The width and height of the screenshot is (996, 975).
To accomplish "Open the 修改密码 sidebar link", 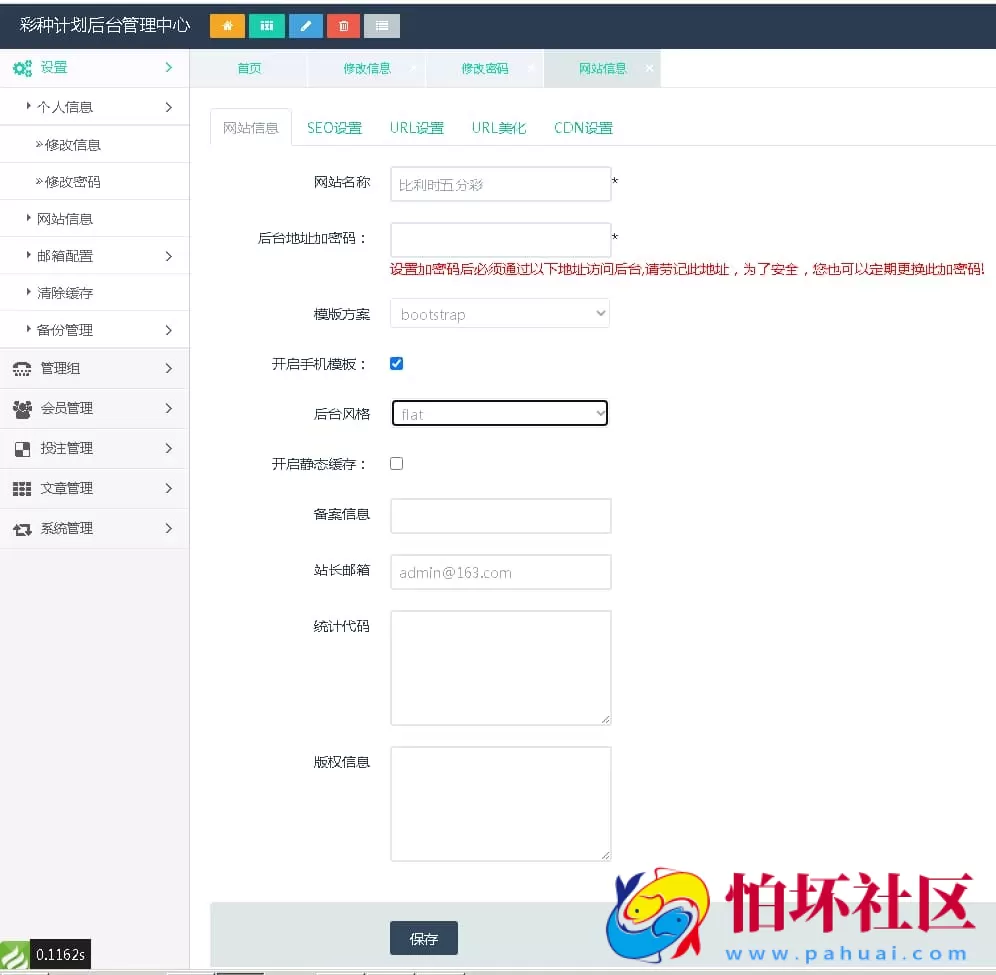I will pyautogui.click(x=77, y=181).
